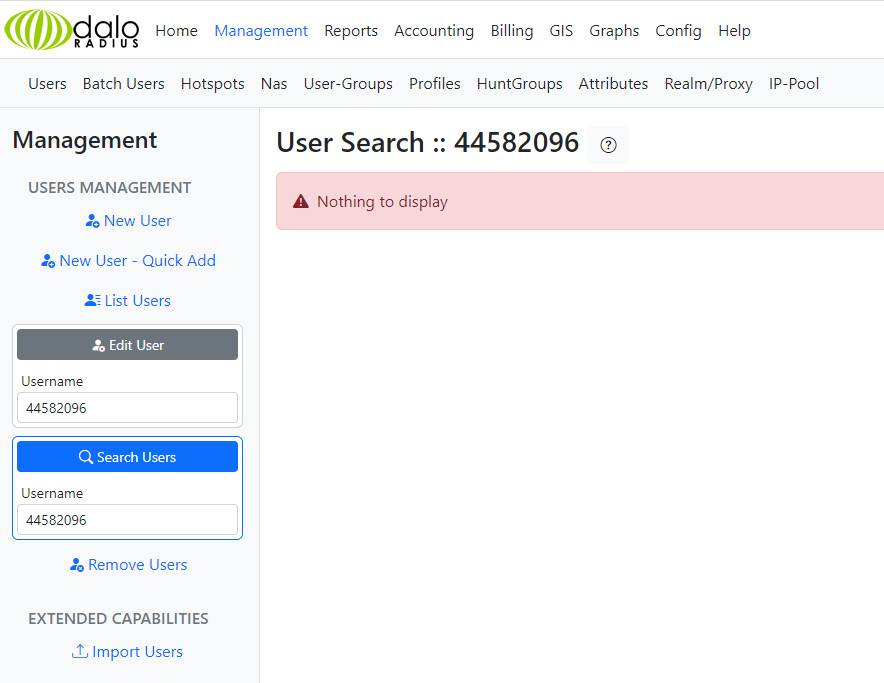Image resolution: width=884 pixels, height=683 pixels.
Task: Open the GIS menu
Action: (561, 30)
